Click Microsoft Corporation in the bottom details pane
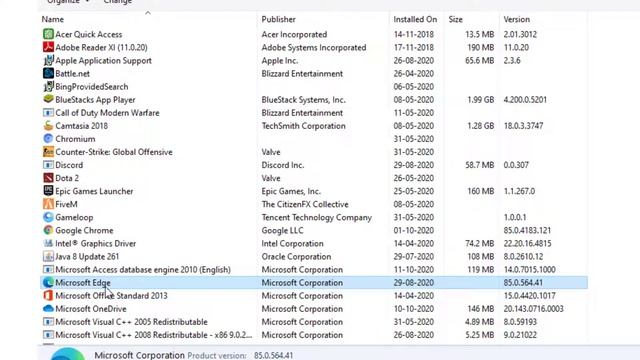Viewport: 640px width, 360px height. 139,355
